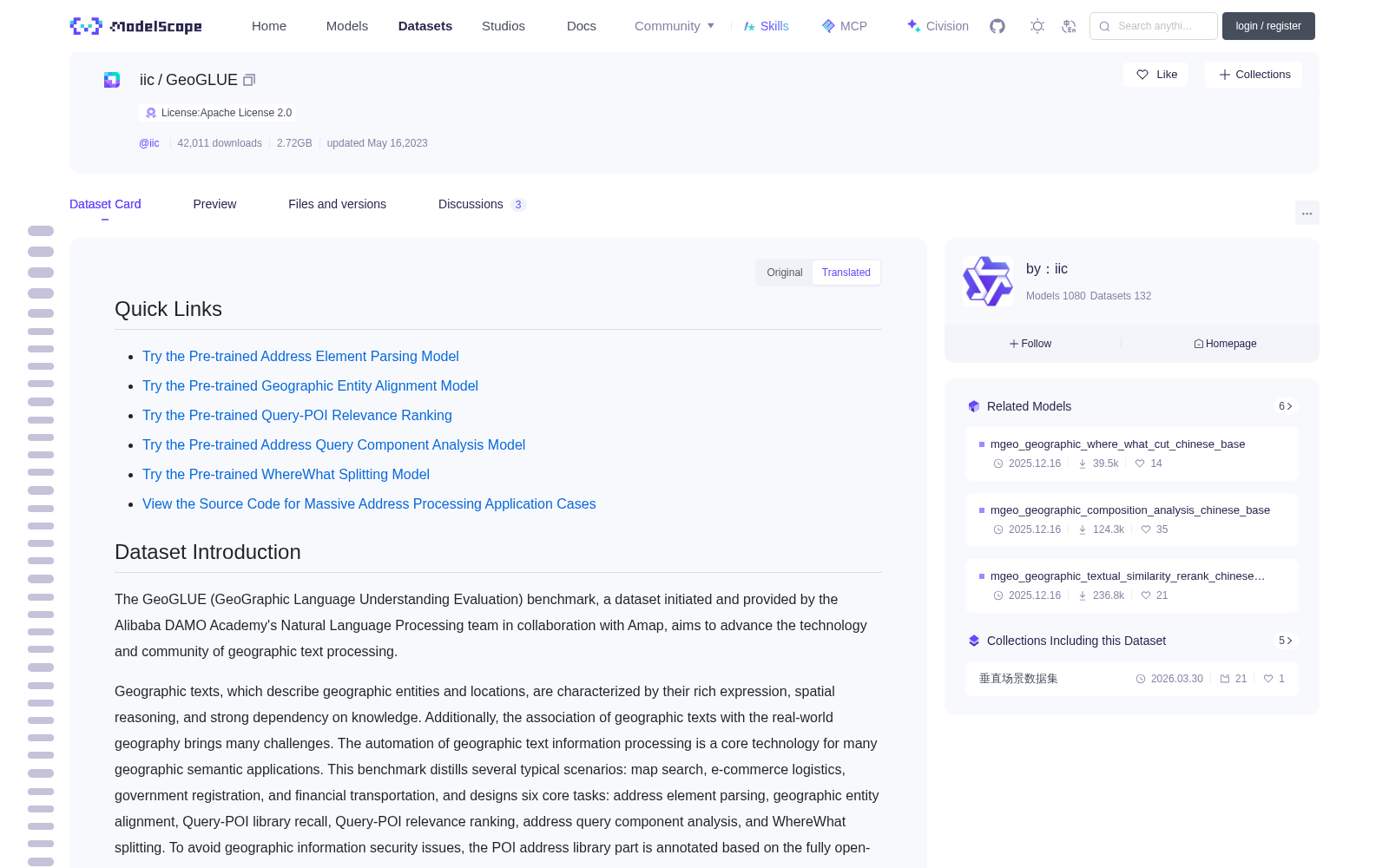Screen dimensions: 1389x868
Task: Click the Dataset Introduction heading
Action: [x=207, y=552]
